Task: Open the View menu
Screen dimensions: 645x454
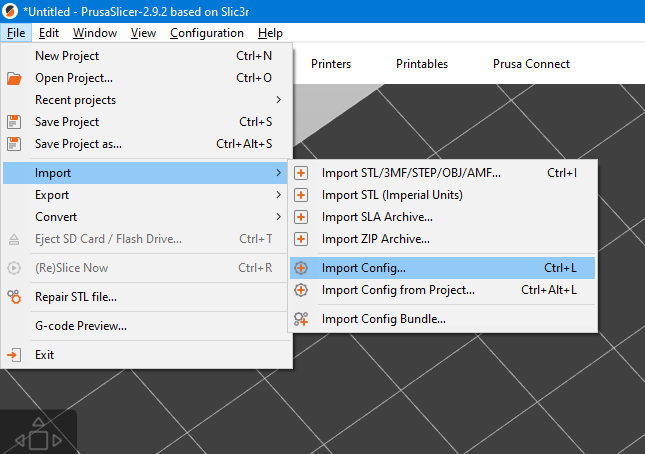Action: [x=143, y=33]
